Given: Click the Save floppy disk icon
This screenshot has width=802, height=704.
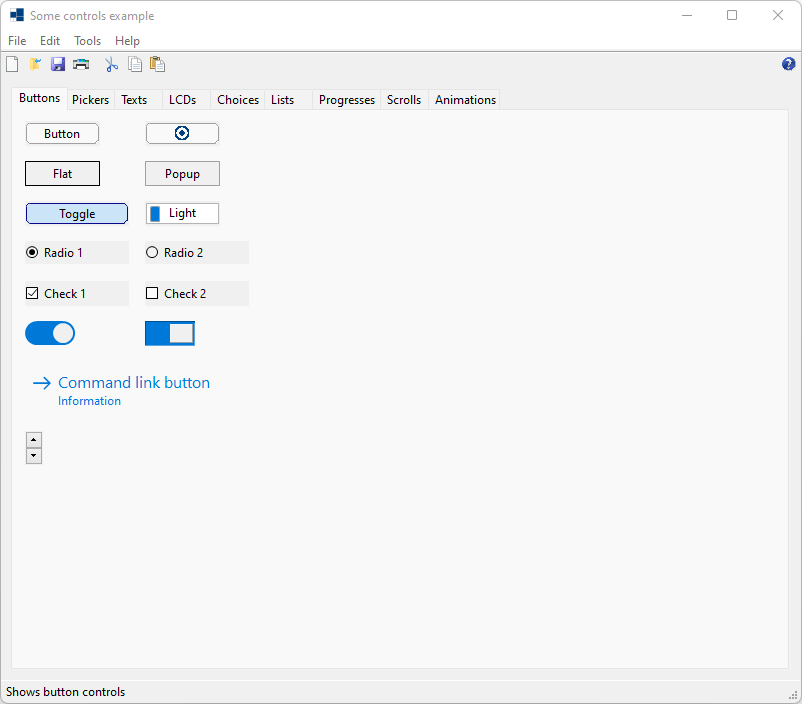Looking at the screenshot, I should 58,65.
